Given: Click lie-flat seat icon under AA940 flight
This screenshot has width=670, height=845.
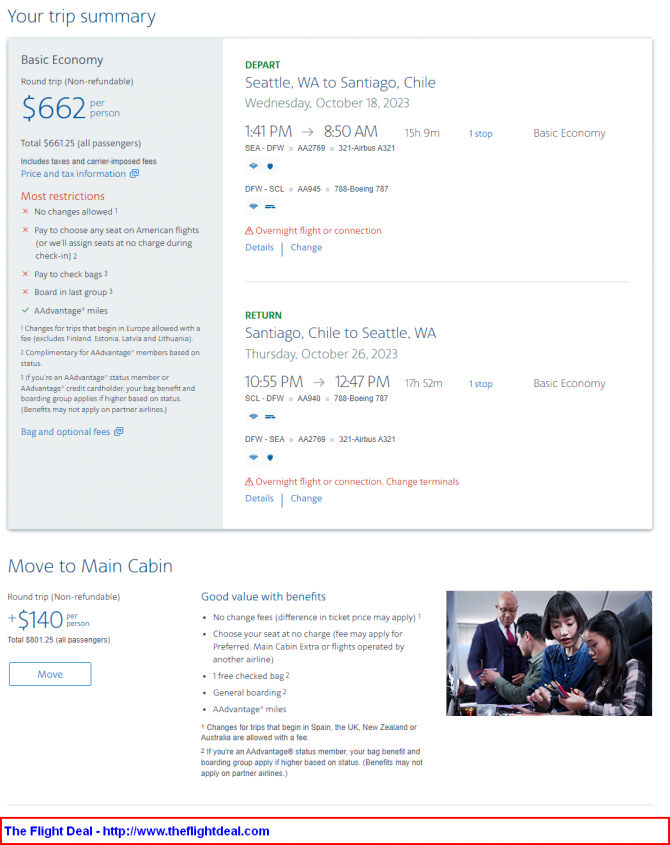Looking at the screenshot, I should coord(270,417).
